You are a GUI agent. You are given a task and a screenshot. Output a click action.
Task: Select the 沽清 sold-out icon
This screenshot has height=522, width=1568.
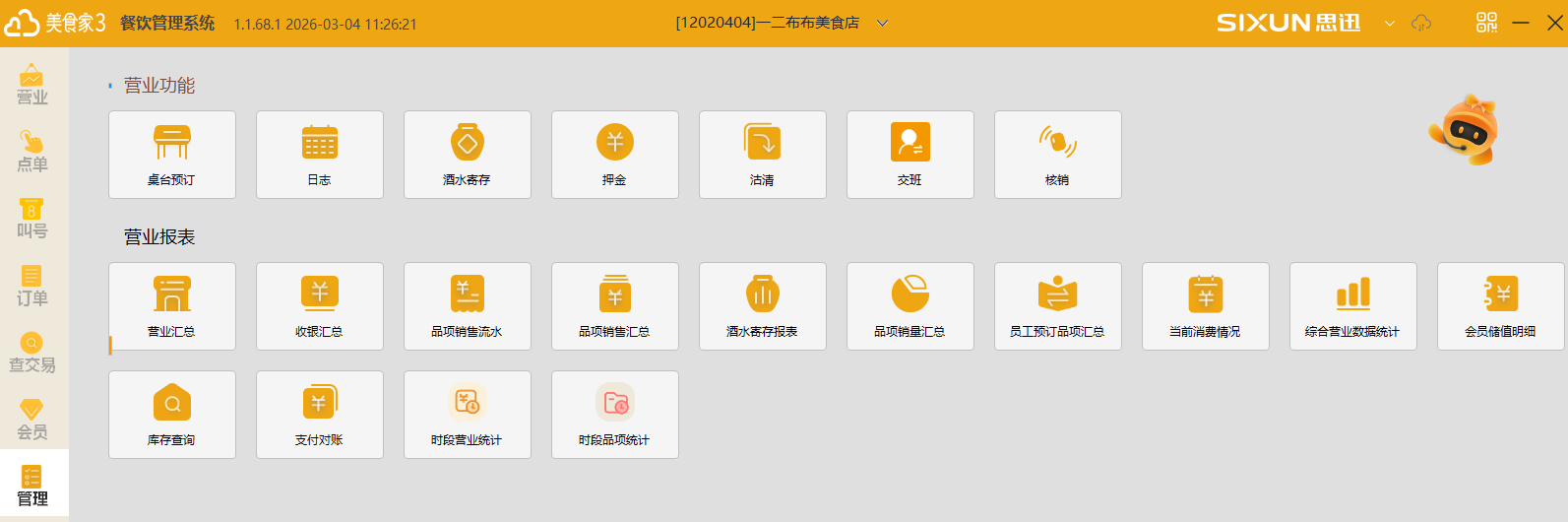pos(762,144)
